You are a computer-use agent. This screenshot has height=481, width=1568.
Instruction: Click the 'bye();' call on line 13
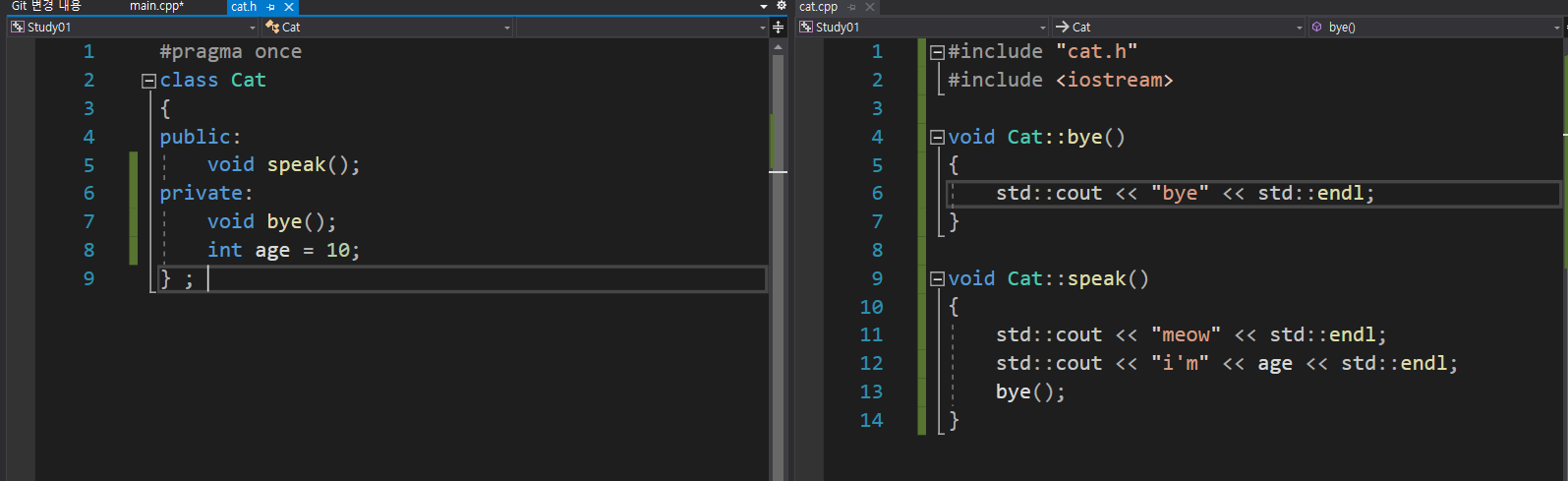pyautogui.click(x=1030, y=392)
